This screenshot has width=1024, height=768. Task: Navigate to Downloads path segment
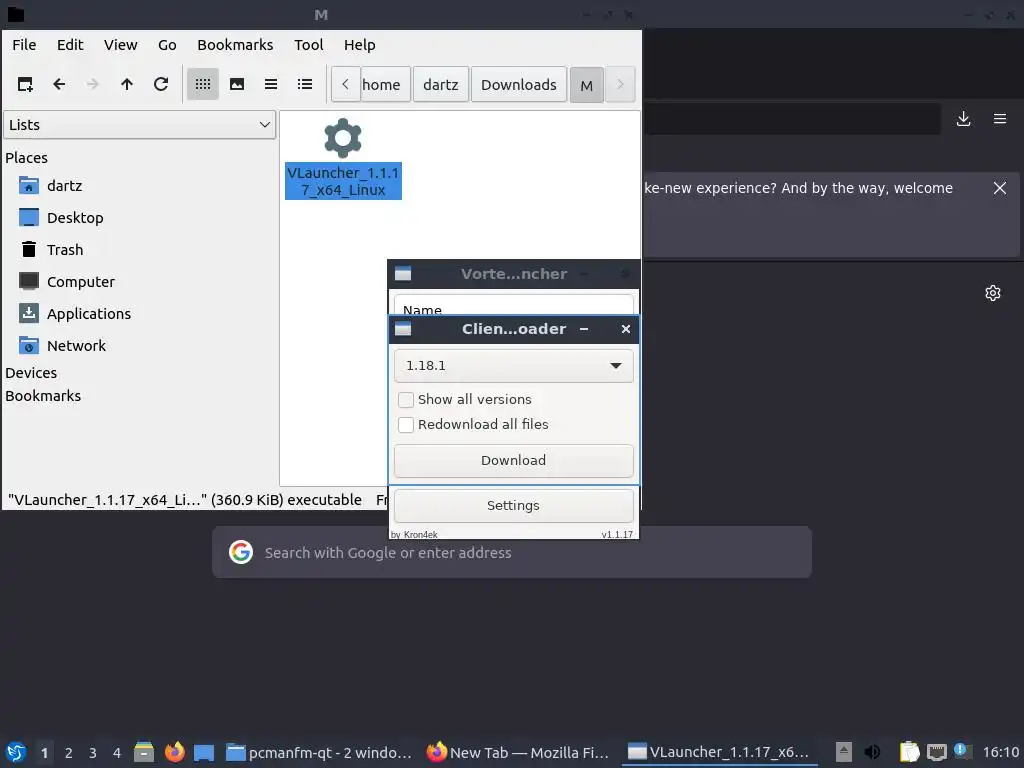(519, 84)
